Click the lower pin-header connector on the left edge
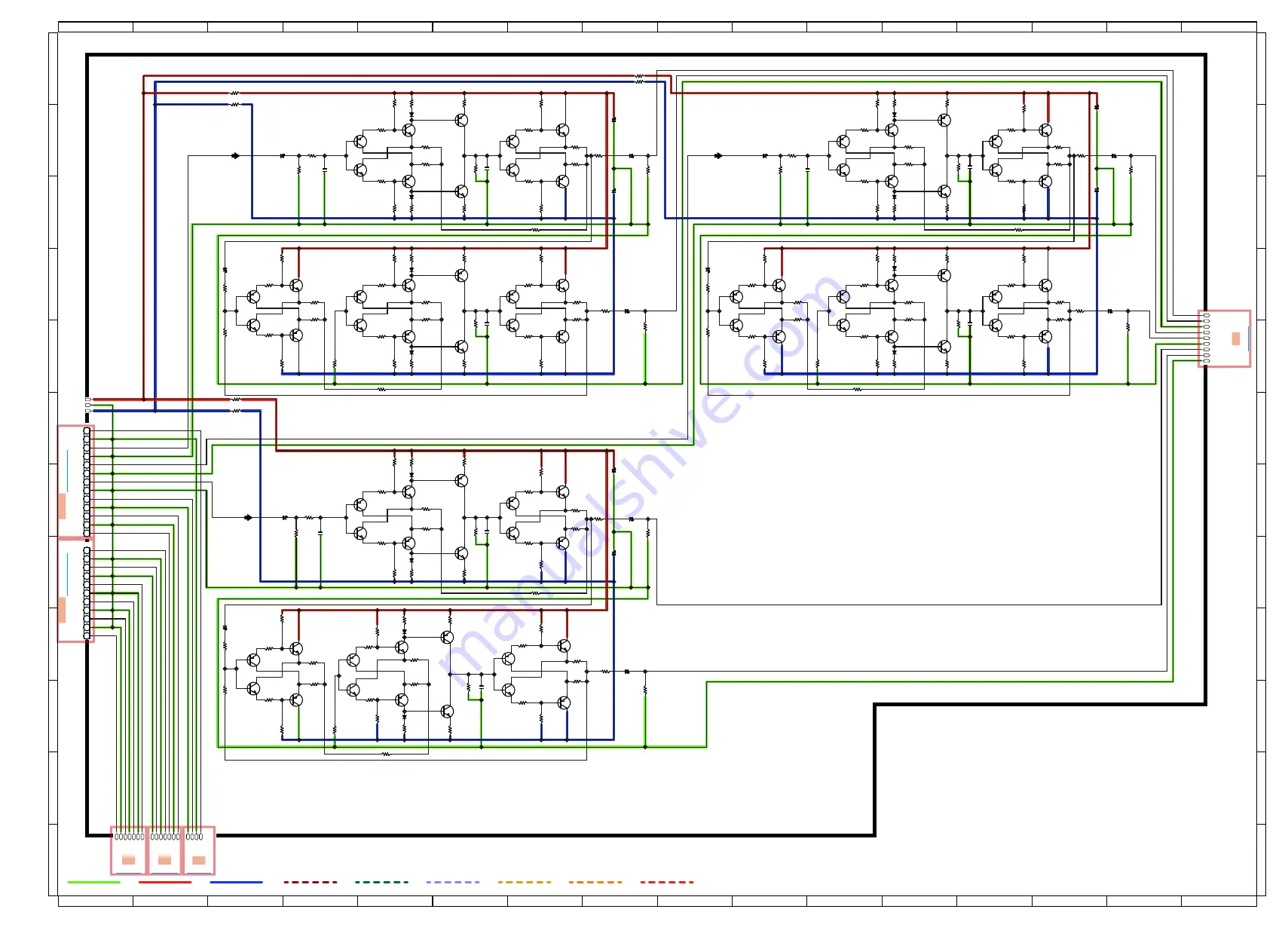Image resolution: width=1282 pixels, height=952 pixels. (x=75, y=591)
